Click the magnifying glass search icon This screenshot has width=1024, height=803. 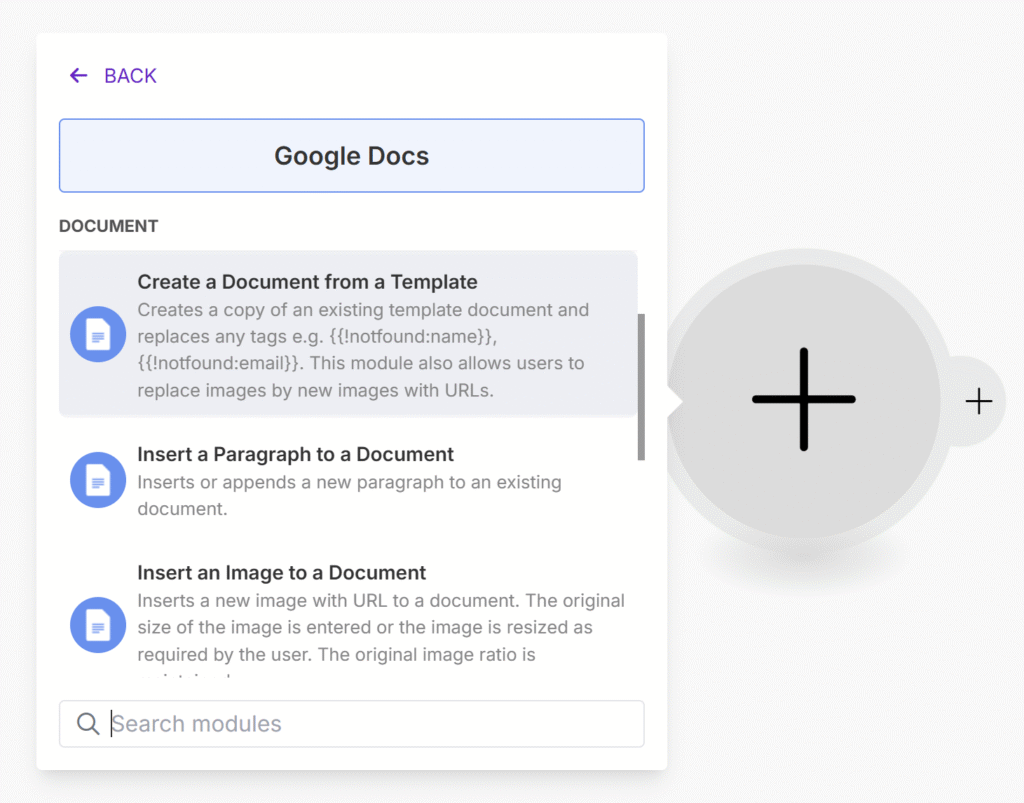click(88, 724)
